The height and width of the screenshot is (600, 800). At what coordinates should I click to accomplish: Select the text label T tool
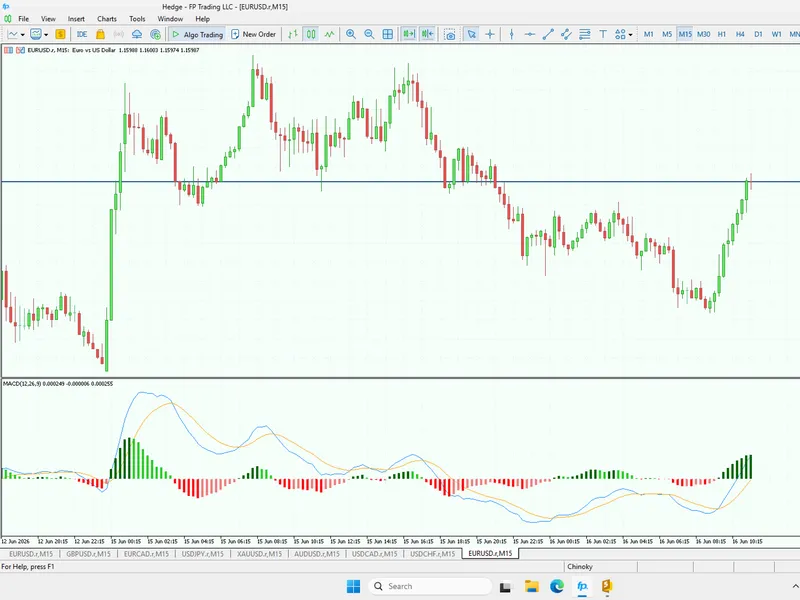click(x=603, y=34)
